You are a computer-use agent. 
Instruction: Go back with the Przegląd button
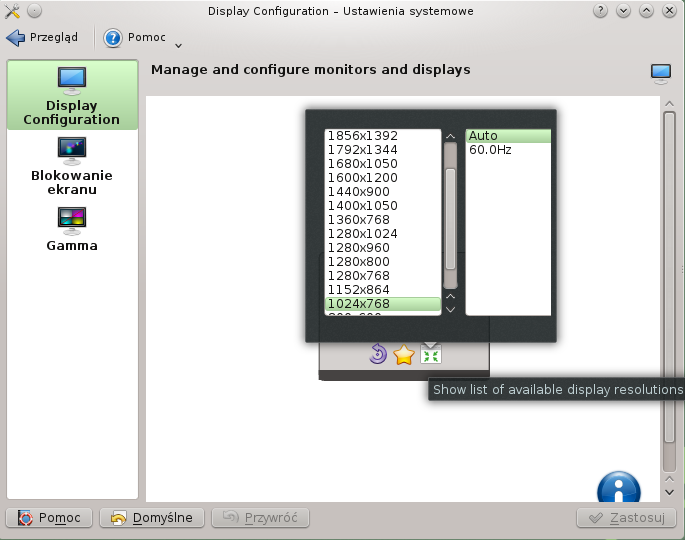[x=42, y=38]
